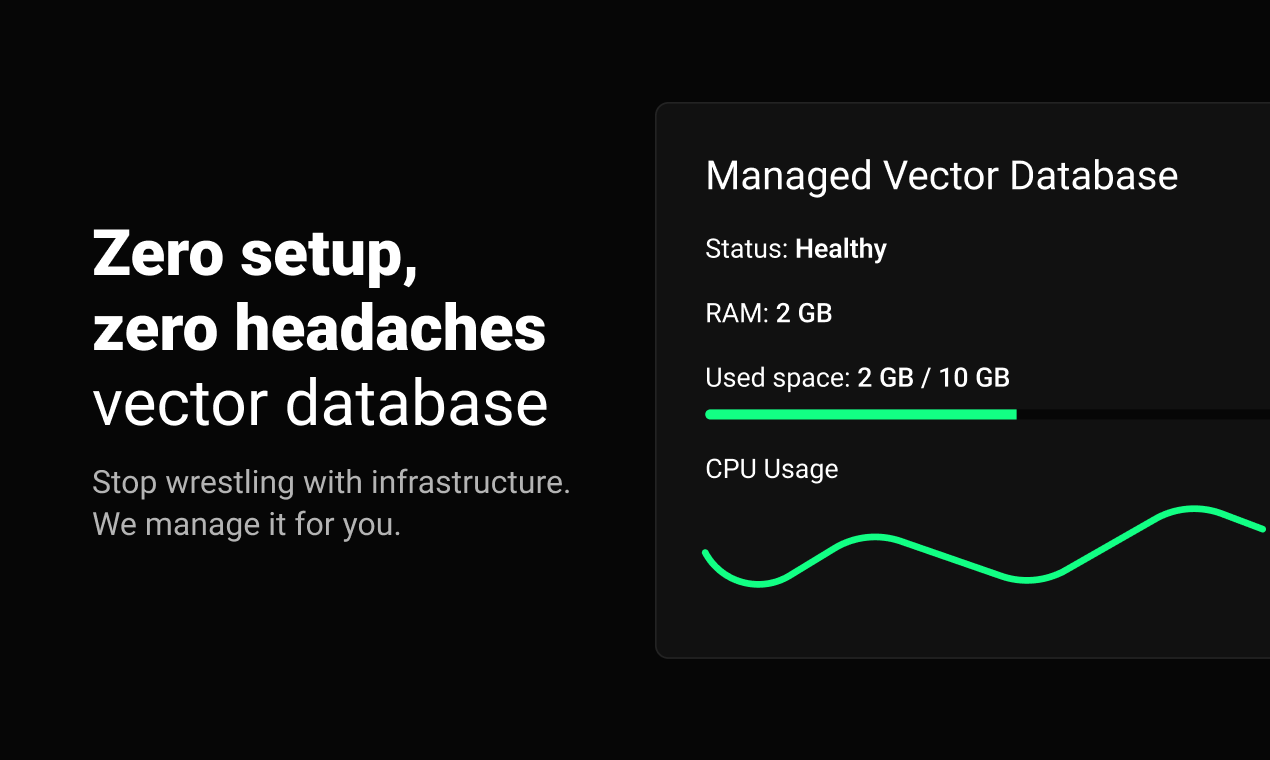The width and height of the screenshot is (1270, 760).
Task: Click the first dip of CPU usage line
Action: [x=758, y=583]
